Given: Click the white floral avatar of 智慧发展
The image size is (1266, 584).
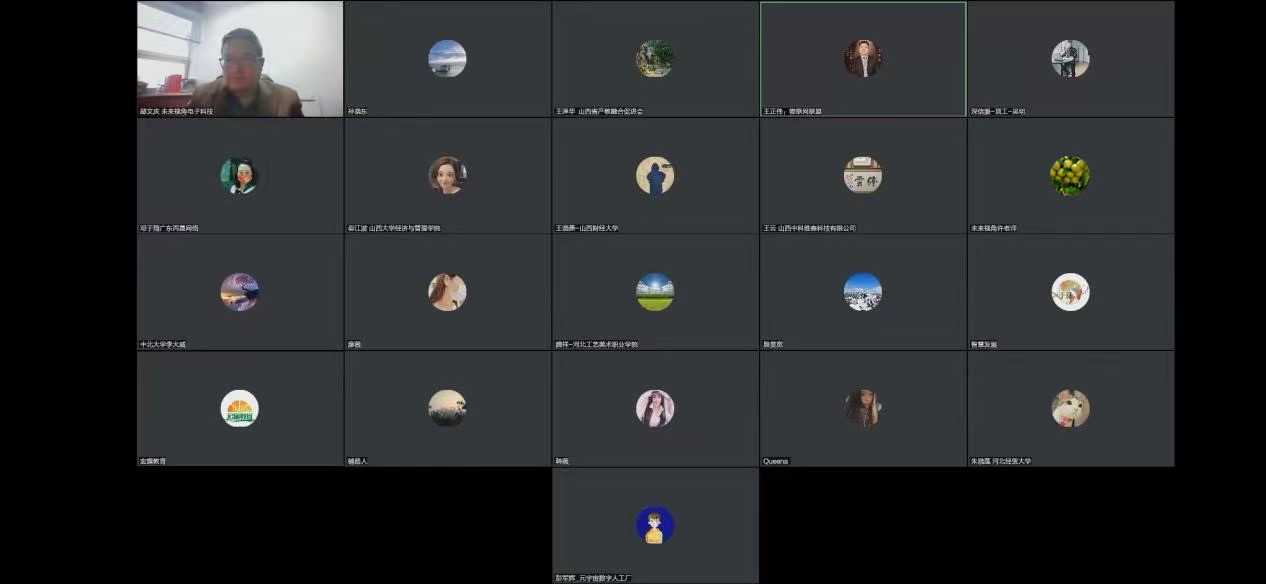Looking at the screenshot, I should pyautogui.click(x=1070, y=292).
